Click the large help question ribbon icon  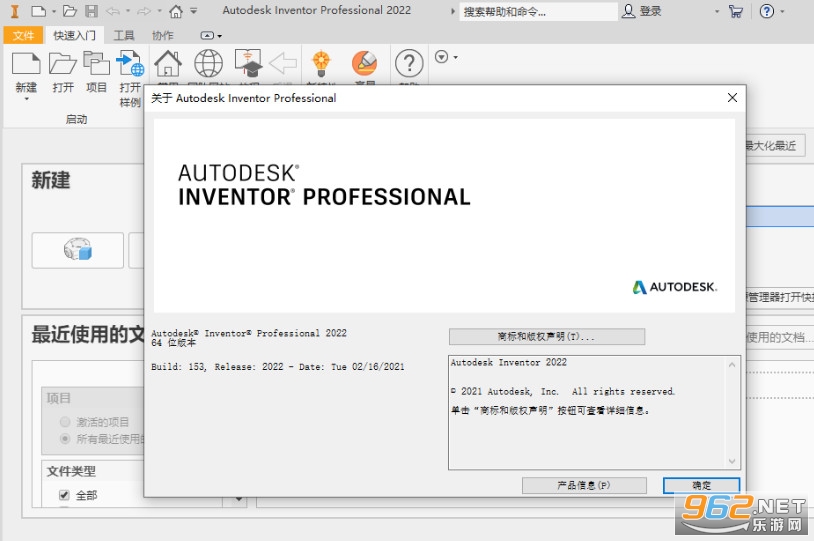point(409,63)
